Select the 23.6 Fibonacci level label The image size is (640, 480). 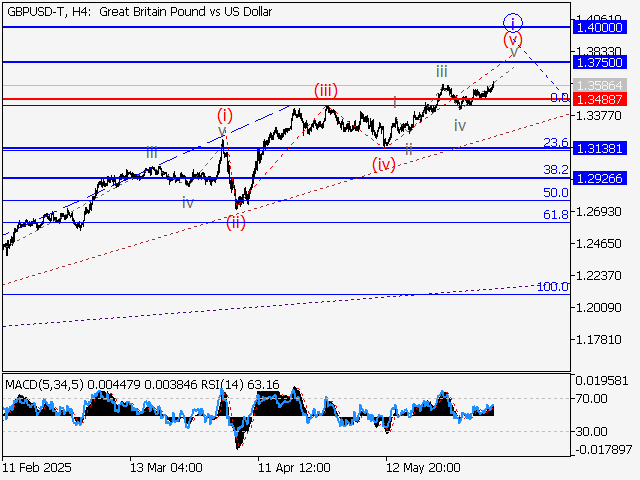click(556, 143)
